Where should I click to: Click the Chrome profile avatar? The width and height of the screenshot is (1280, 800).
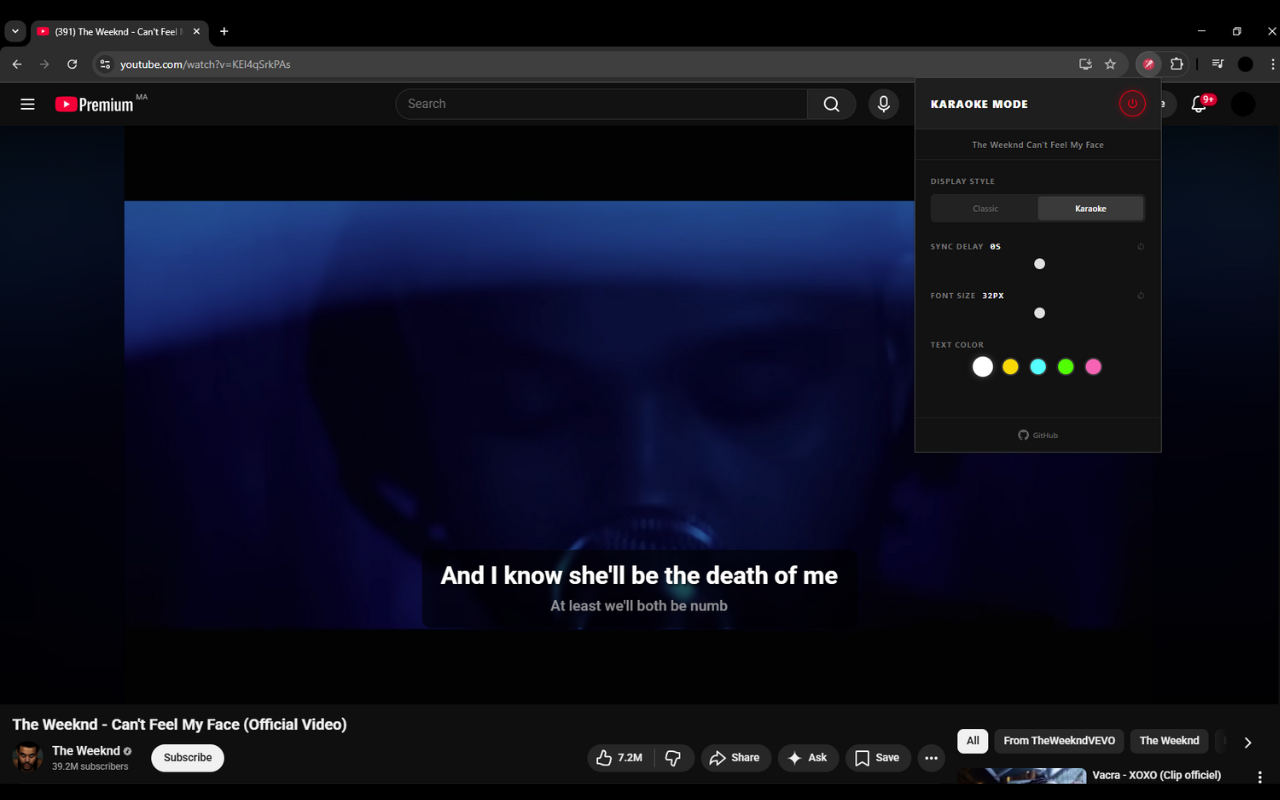[1245, 64]
